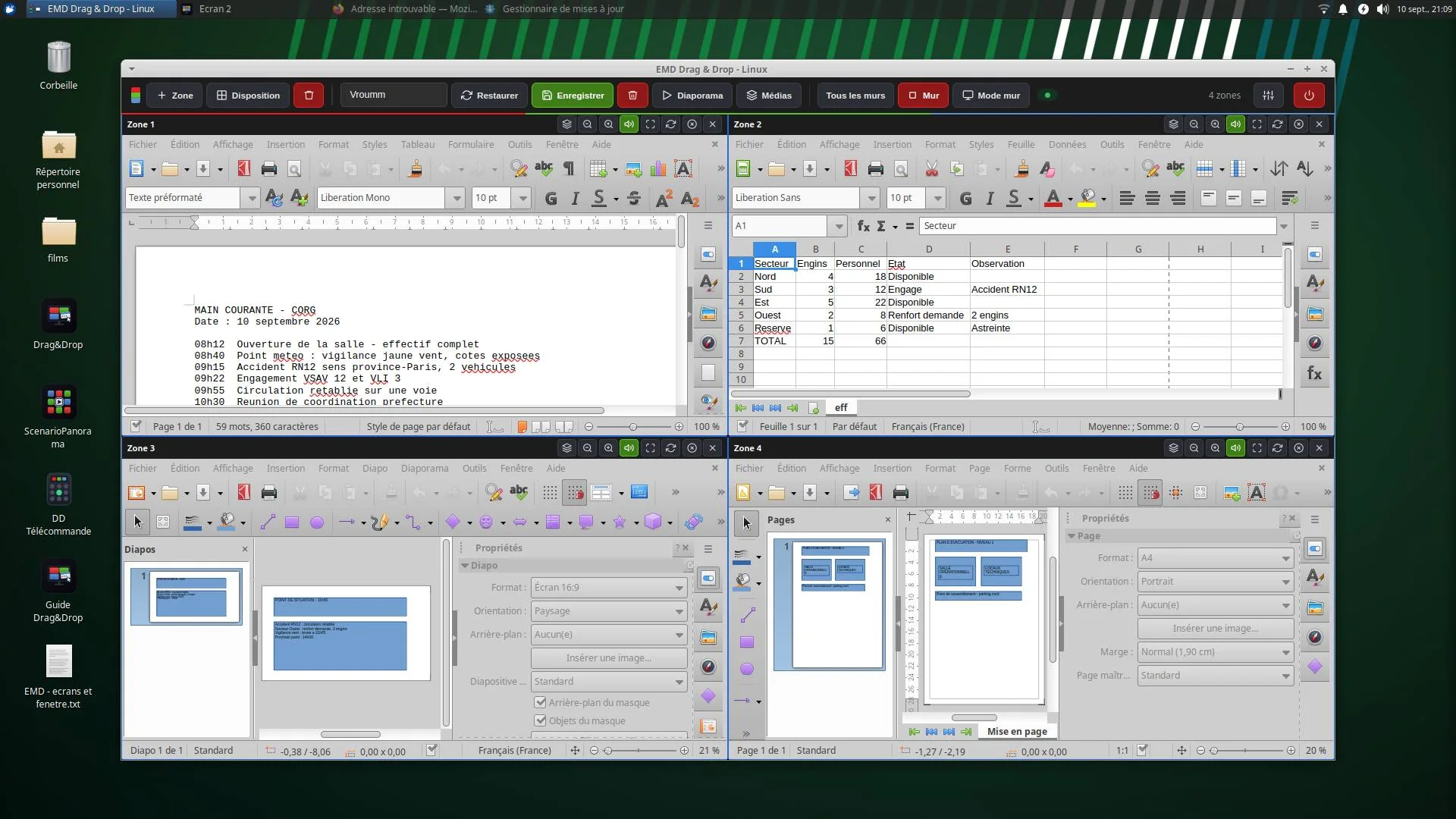Click the green Enregistrer button
1456x819 pixels.
[x=573, y=96]
